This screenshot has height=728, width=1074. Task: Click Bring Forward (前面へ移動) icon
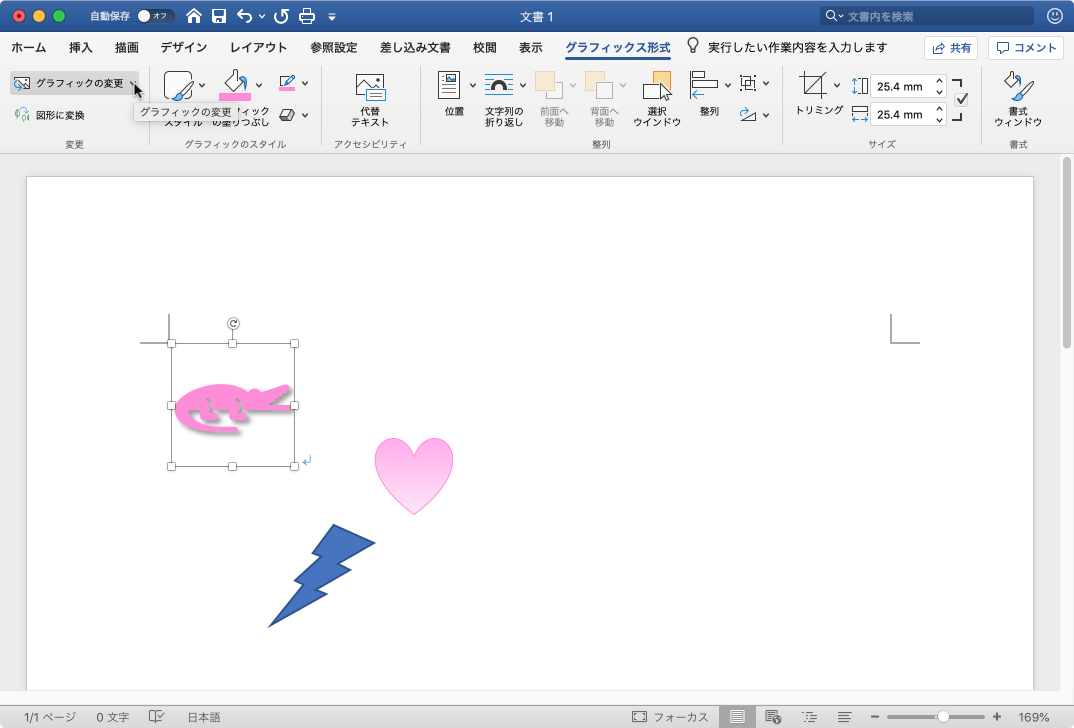pyautogui.click(x=549, y=85)
